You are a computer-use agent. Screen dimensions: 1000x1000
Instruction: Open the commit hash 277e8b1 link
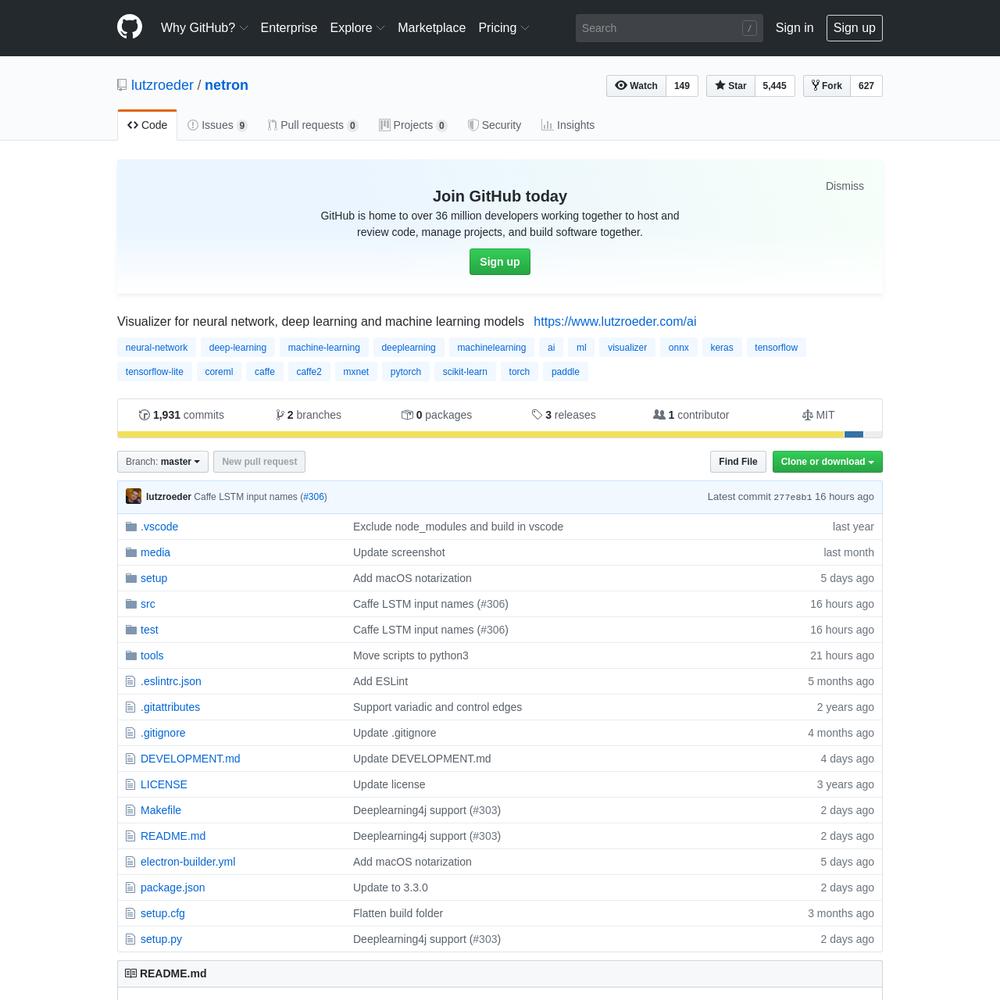click(793, 497)
